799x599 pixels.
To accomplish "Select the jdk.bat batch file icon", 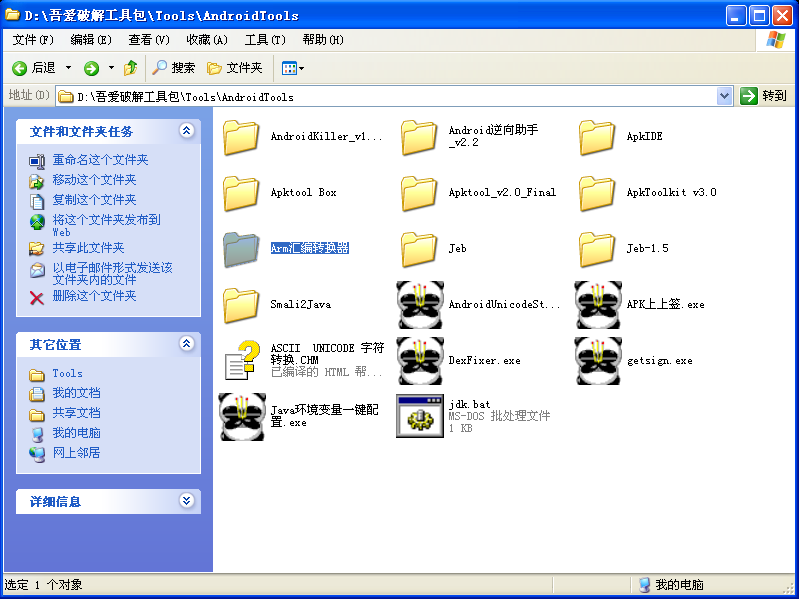I will click(420, 417).
